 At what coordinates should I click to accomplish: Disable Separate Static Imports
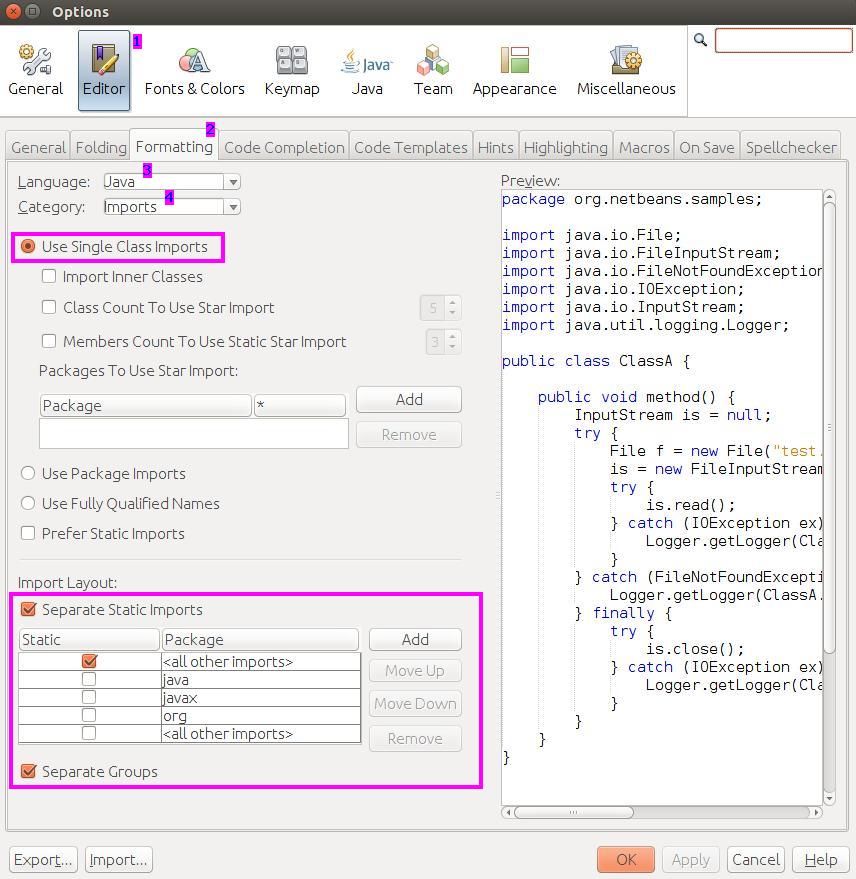point(29,608)
